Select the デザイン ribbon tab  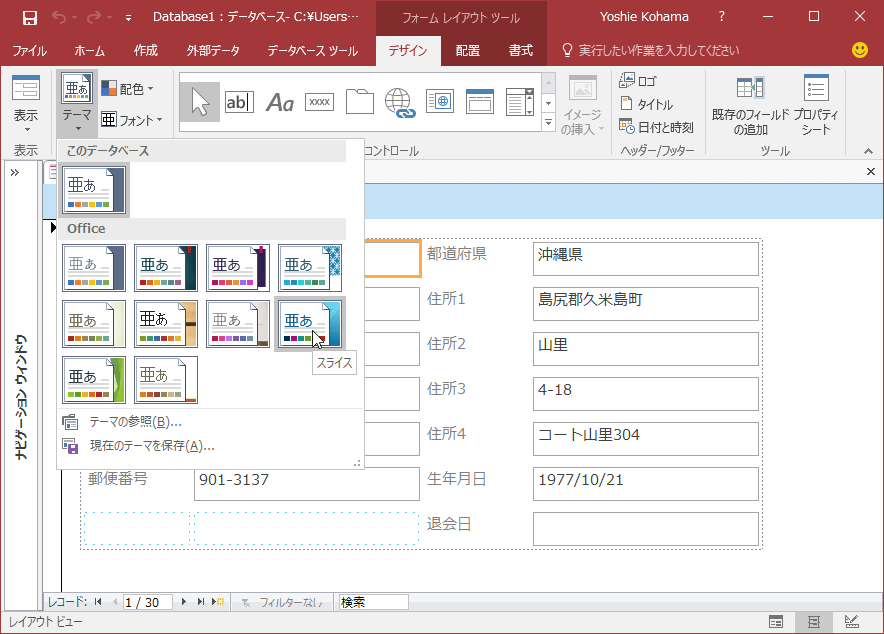408,51
